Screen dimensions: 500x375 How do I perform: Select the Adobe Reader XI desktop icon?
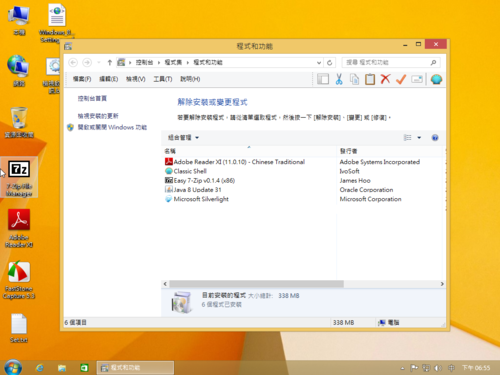pos(19,228)
